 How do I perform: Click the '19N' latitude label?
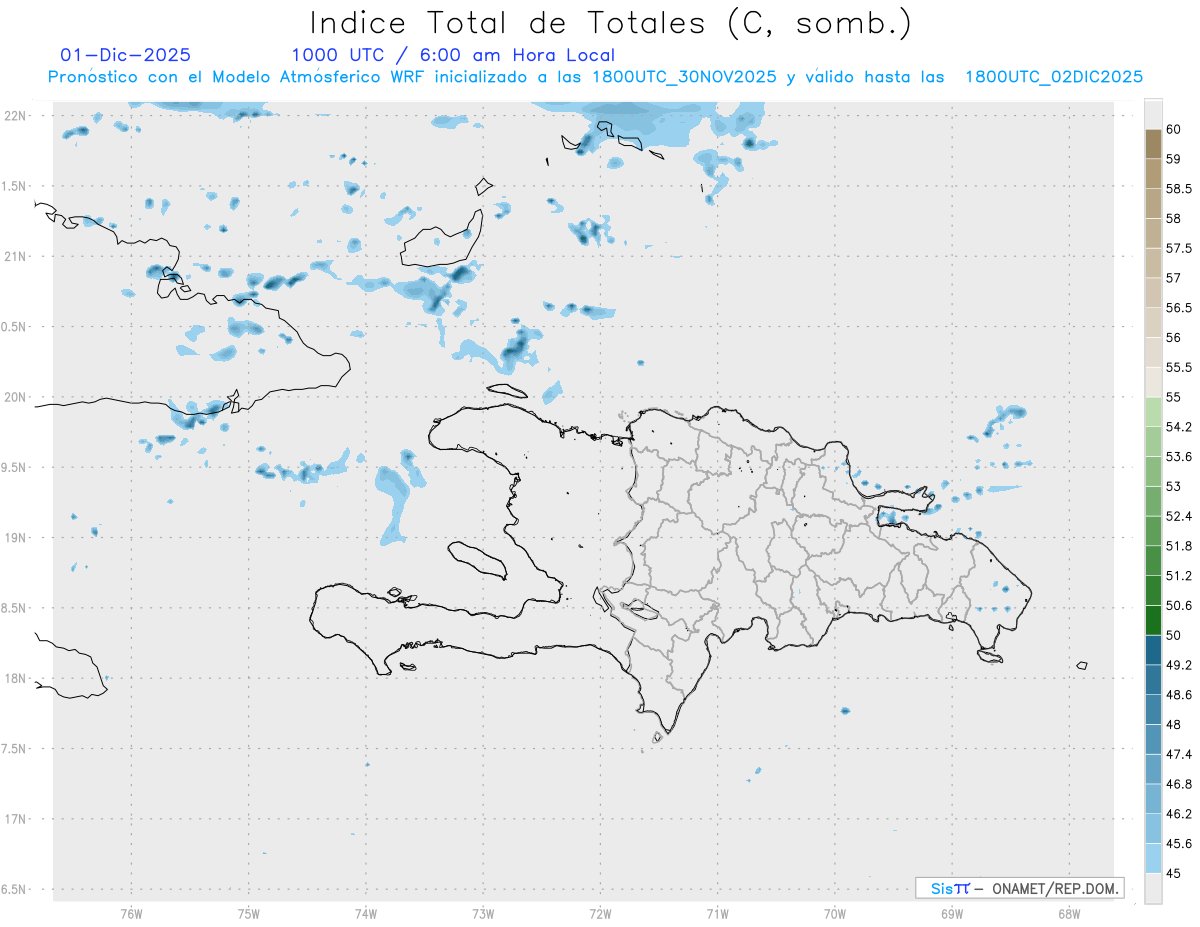[x=15, y=538]
